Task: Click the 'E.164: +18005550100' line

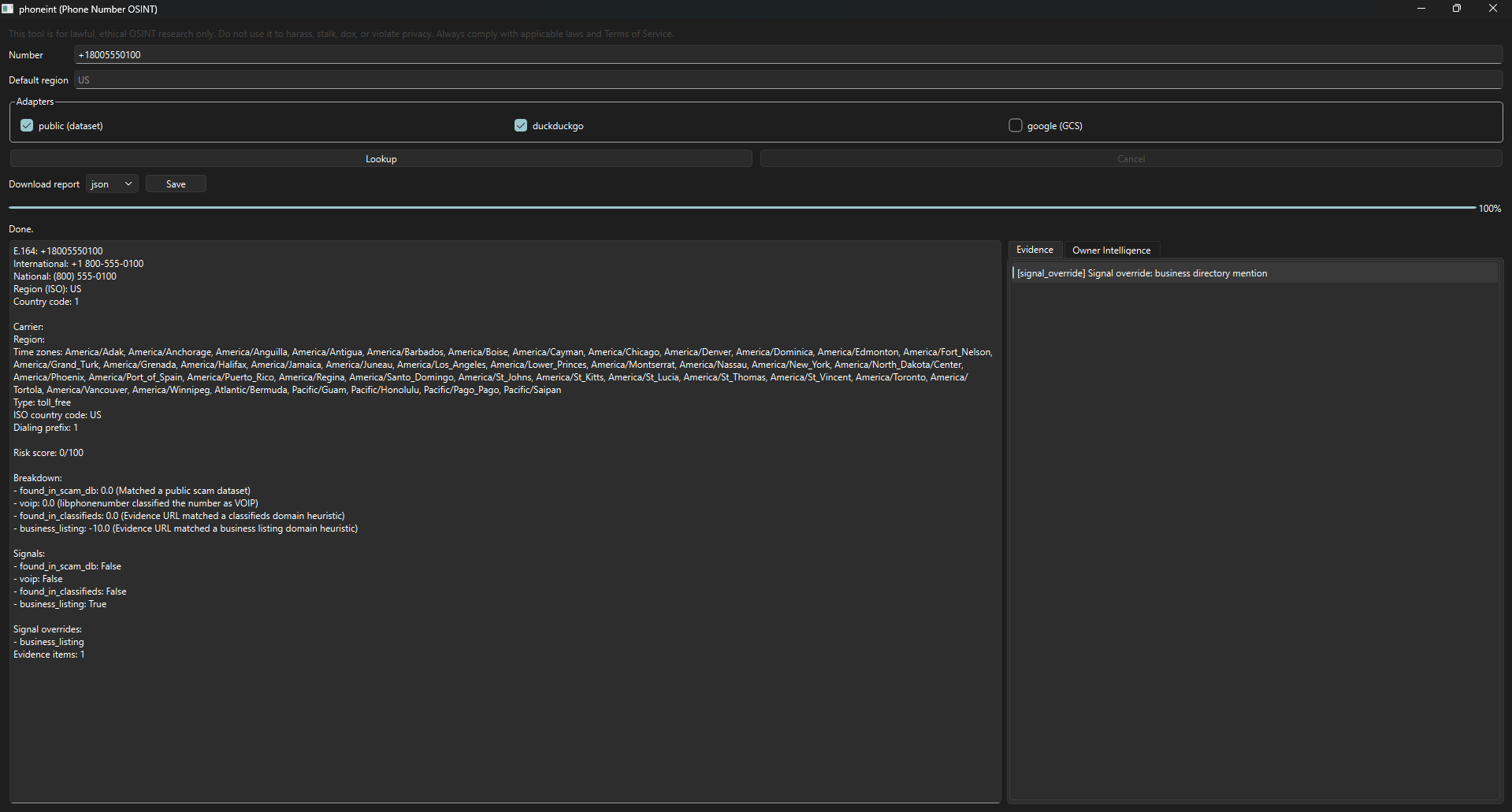Action: pyautogui.click(x=58, y=251)
